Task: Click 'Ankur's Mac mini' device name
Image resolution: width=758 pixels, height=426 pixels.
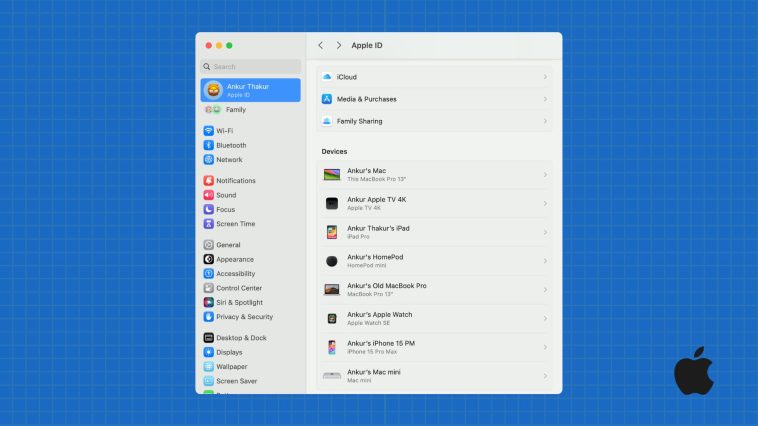Action: click(x=374, y=372)
